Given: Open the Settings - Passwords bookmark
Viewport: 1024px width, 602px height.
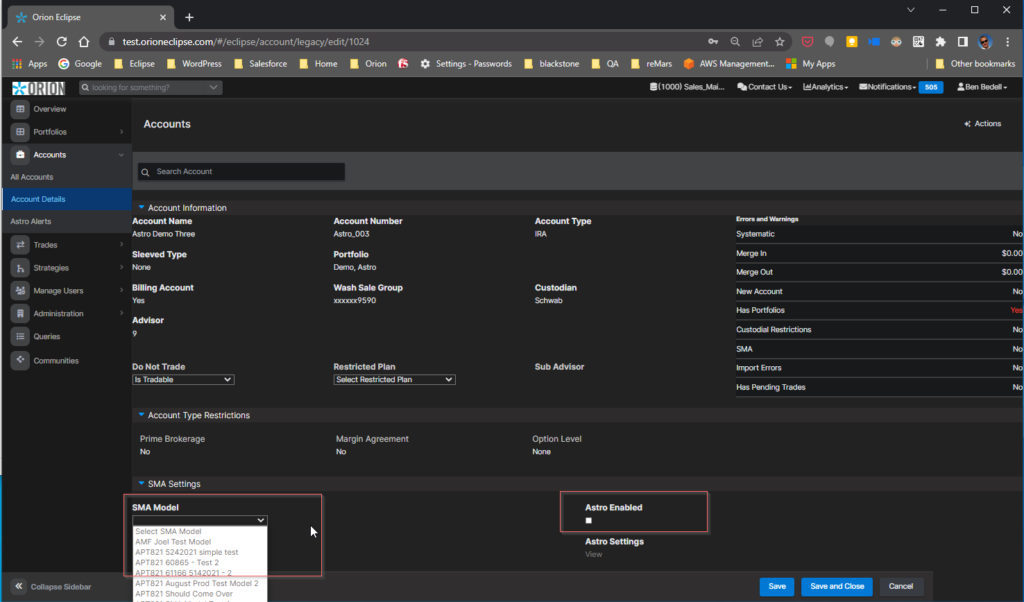Looking at the screenshot, I should tap(466, 64).
